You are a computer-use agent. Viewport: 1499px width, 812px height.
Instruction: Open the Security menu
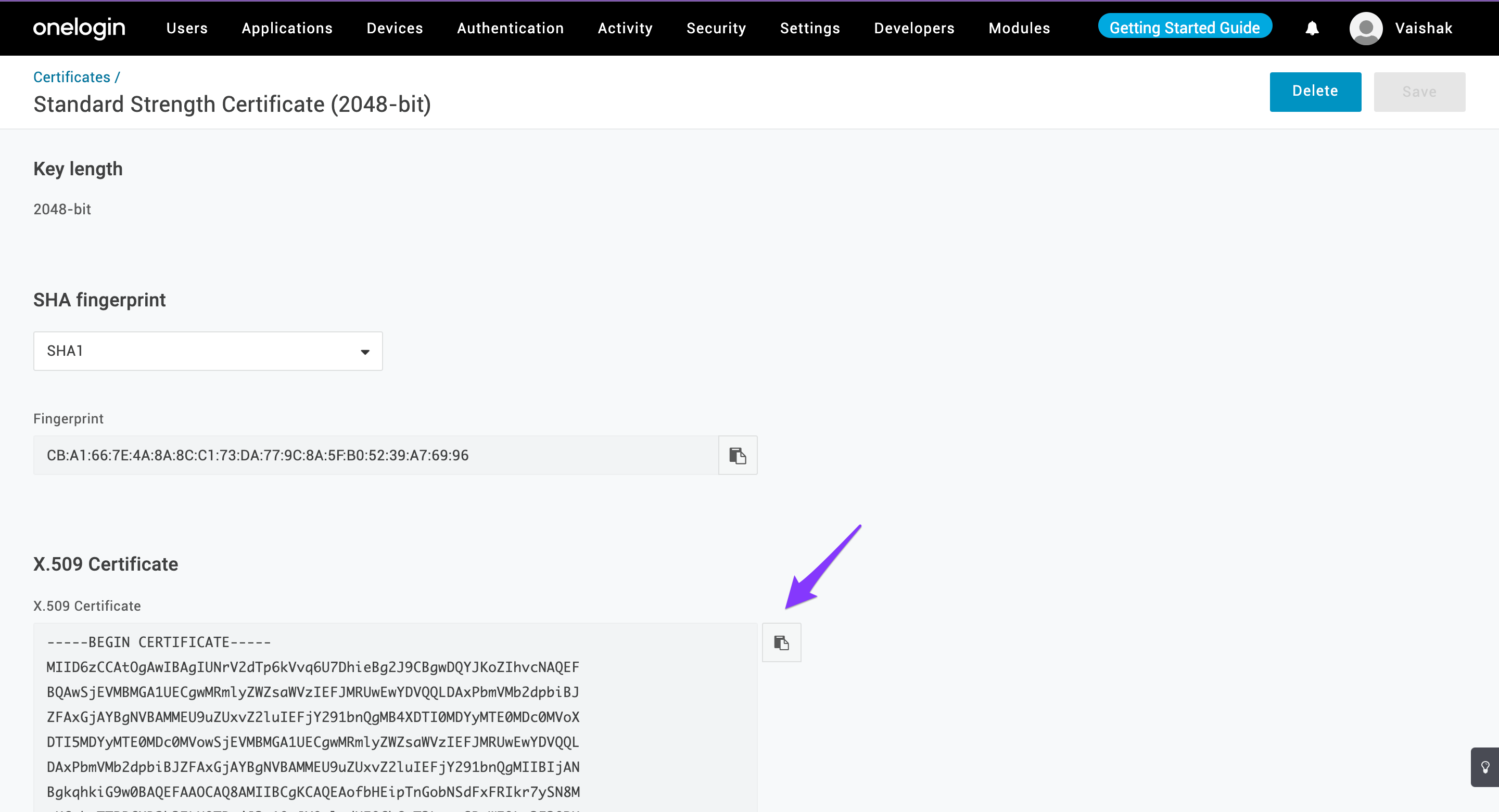(x=716, y=28)
